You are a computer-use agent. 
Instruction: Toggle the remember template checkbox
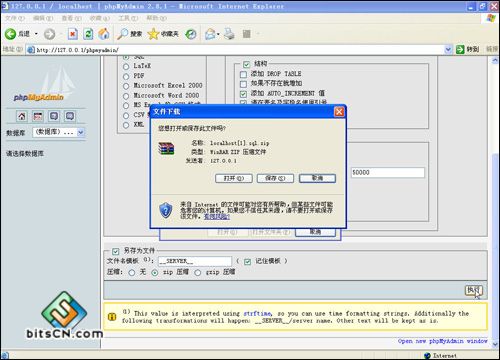pyautogui.click(x=247, y=262)
